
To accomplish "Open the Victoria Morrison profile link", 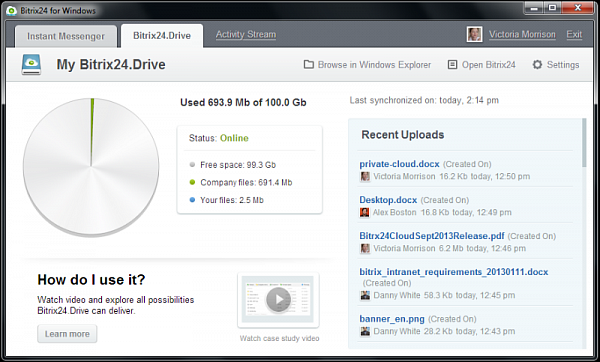I will pos(522,34).
